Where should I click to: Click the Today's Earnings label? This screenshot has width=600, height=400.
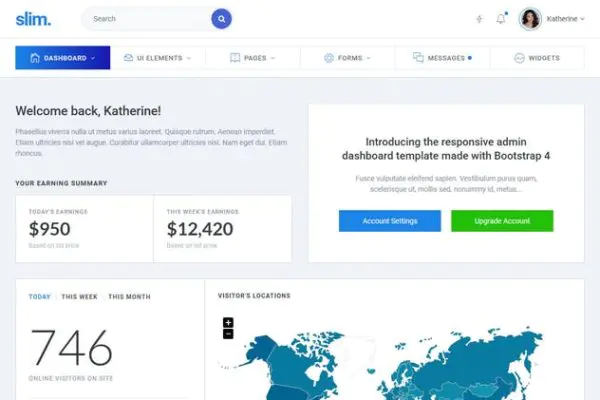(58, 212)
